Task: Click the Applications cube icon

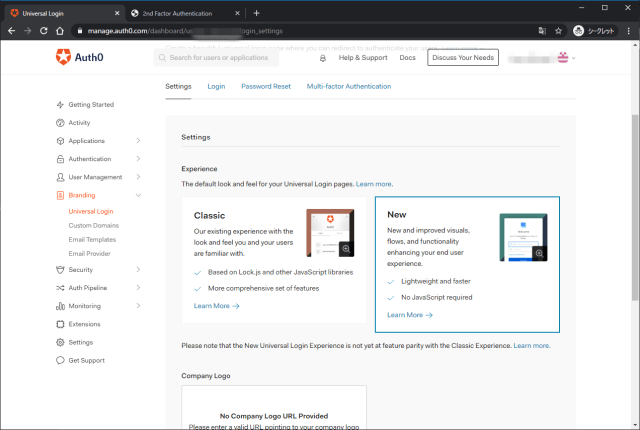Action: click(60, 141)
